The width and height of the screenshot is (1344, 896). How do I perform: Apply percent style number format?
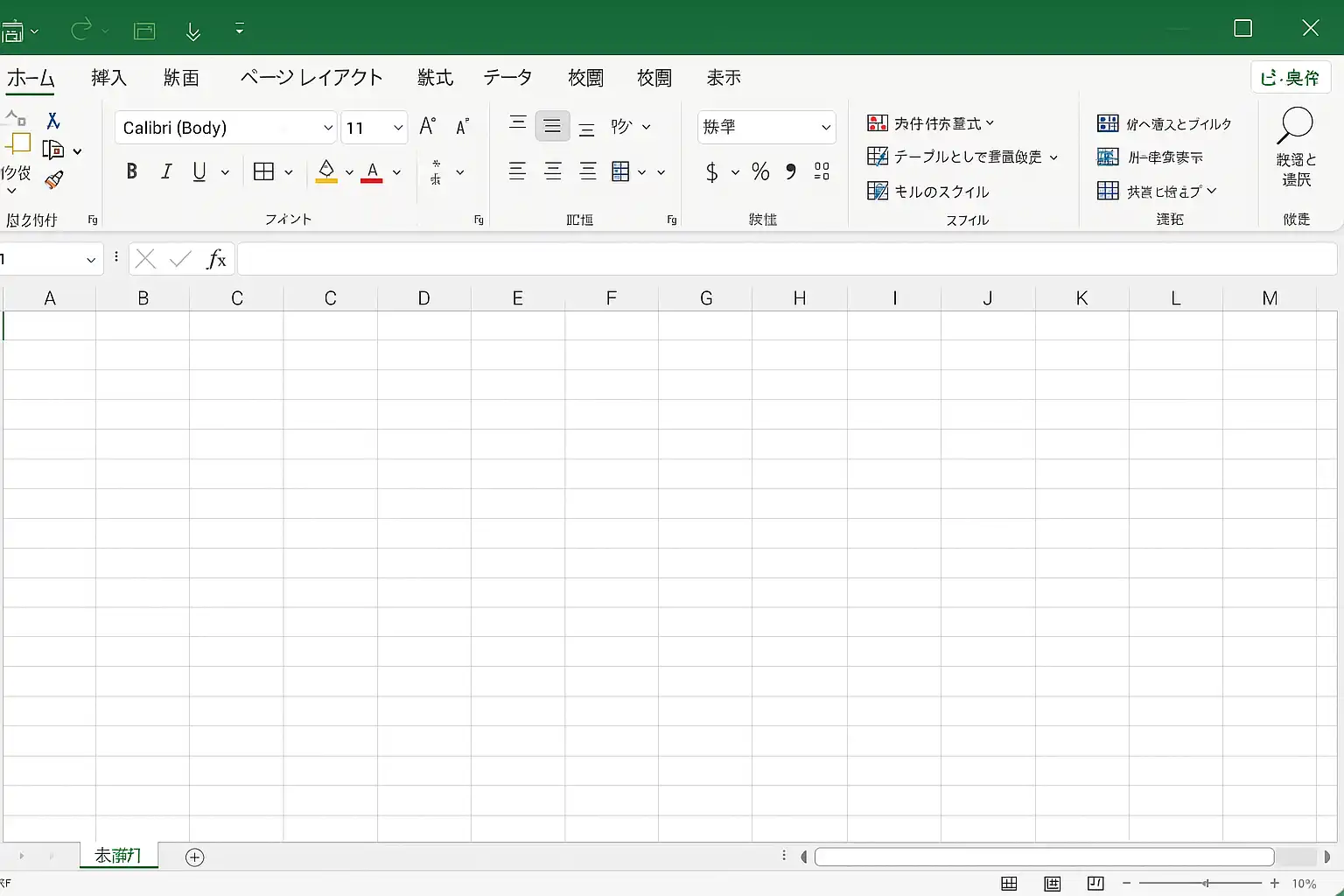760,171
